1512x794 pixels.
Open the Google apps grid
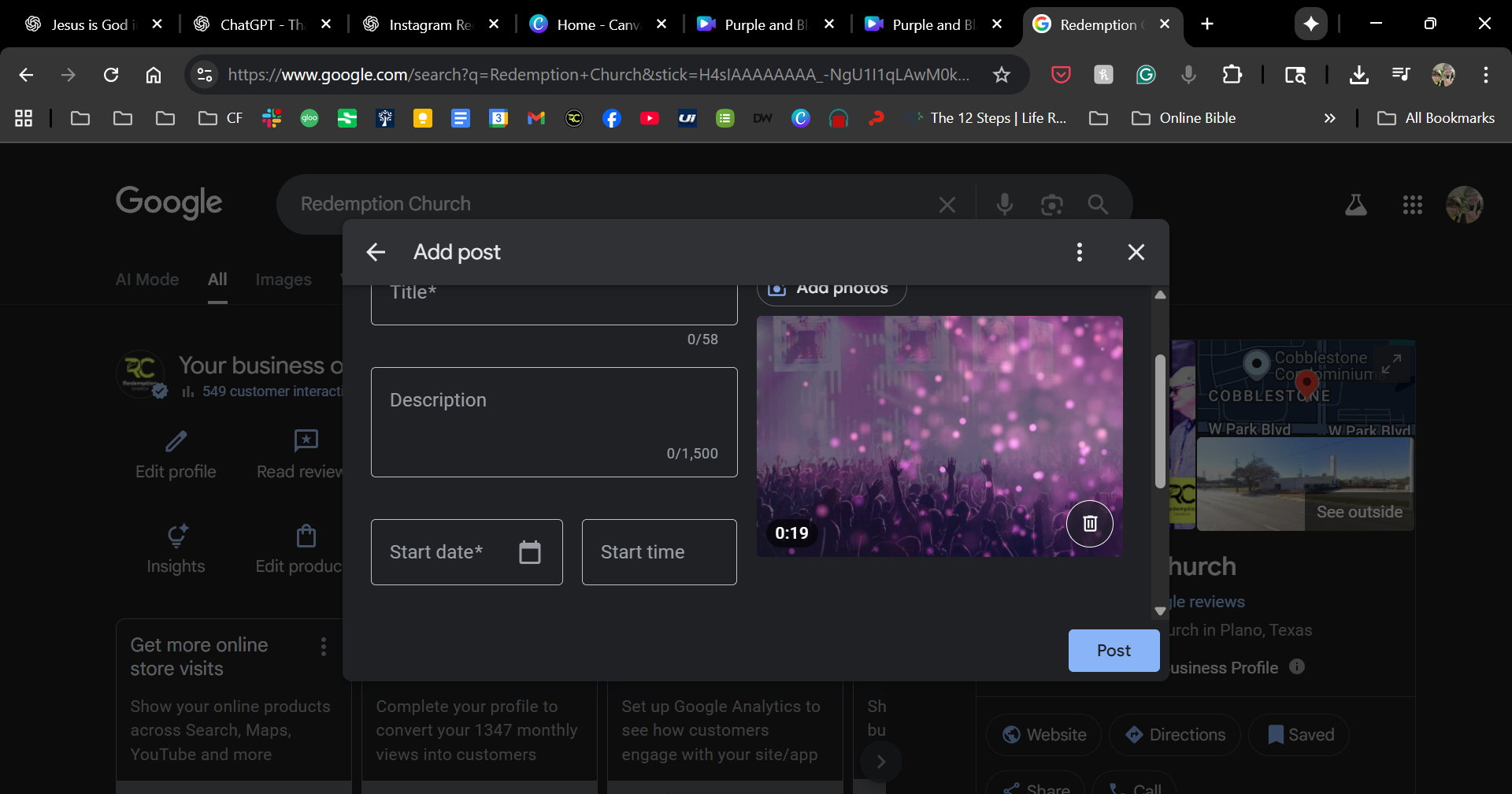click(x=1412, y=206)
